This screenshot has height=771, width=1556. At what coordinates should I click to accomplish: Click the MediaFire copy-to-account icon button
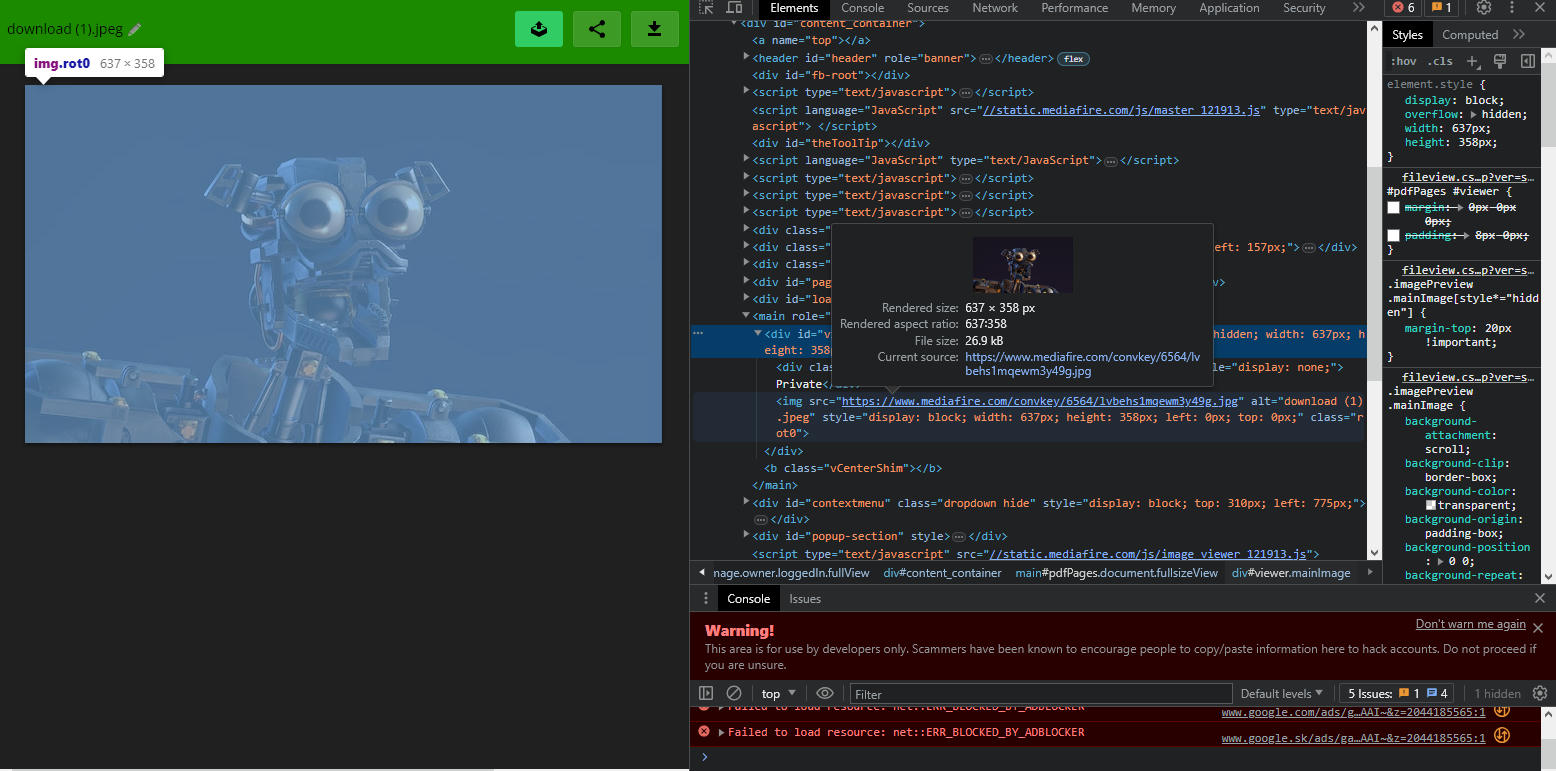(x=539, y=29)
